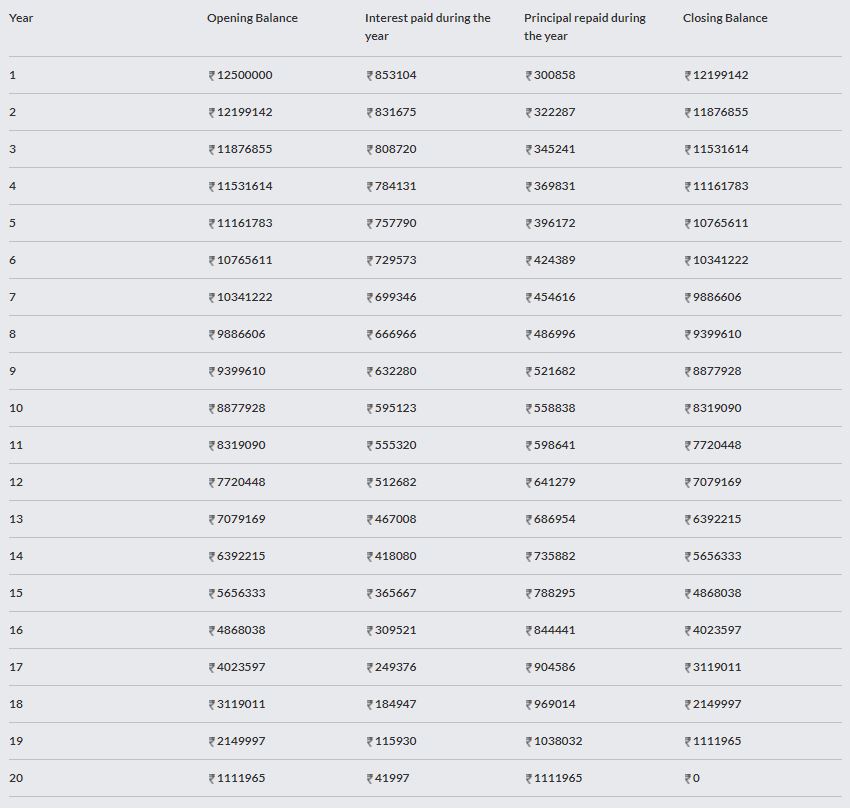
Task: Click the Year column header
Action: 21,18
